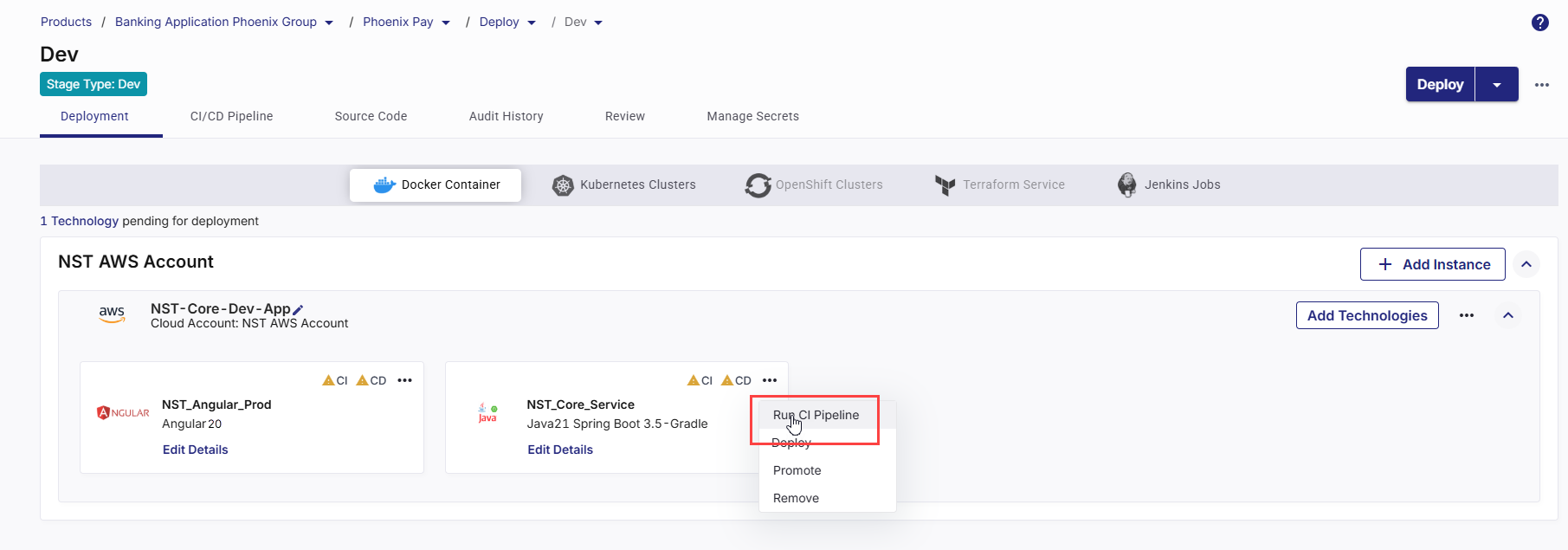Click CD warning icon on NST_Core_Service card

point(727,380)
